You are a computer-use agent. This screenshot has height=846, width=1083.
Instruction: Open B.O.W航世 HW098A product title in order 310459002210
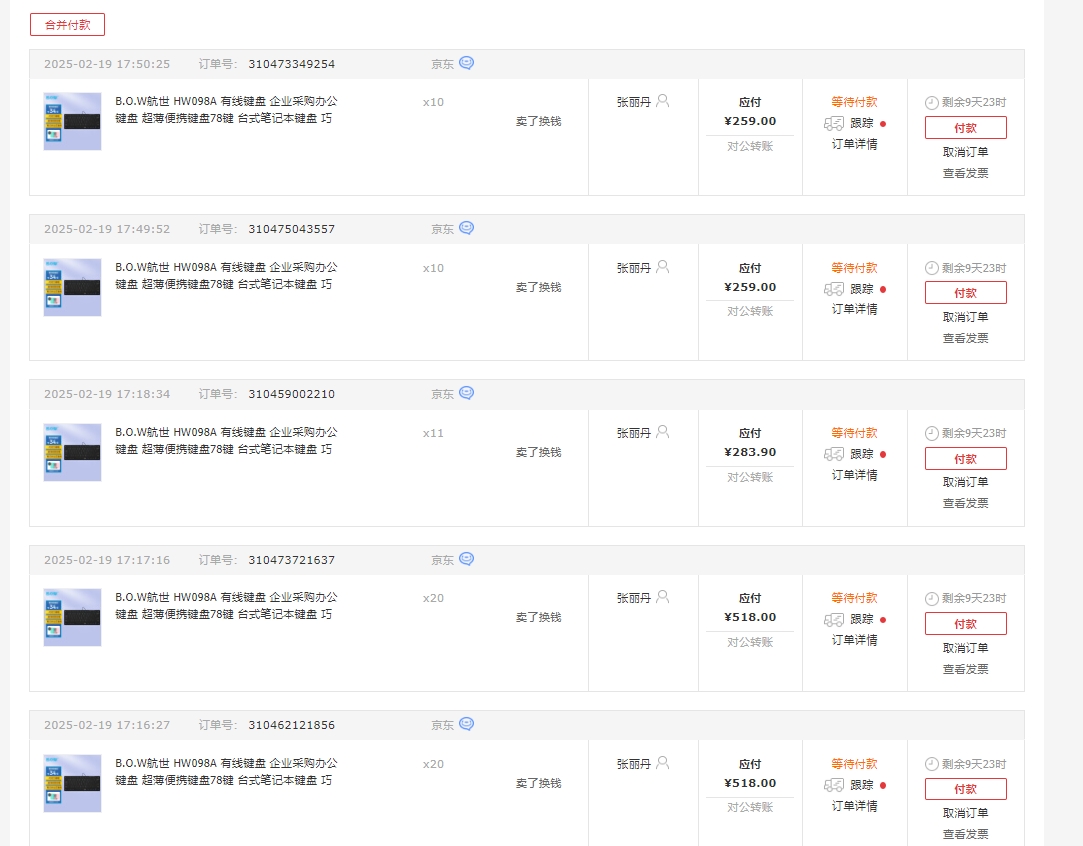pos(226,441)
